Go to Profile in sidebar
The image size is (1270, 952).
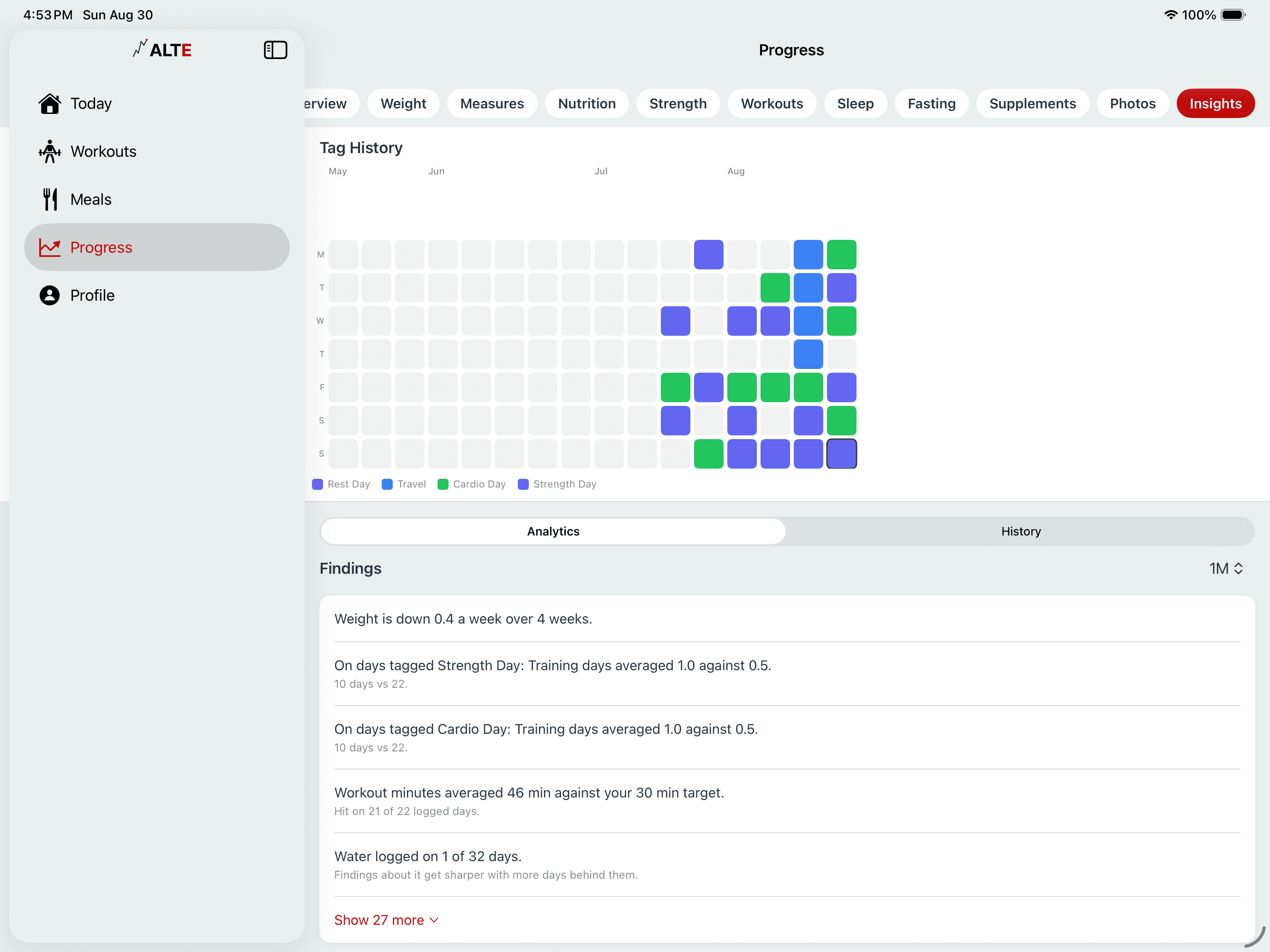pyautogui.click(x=157, y=296)
